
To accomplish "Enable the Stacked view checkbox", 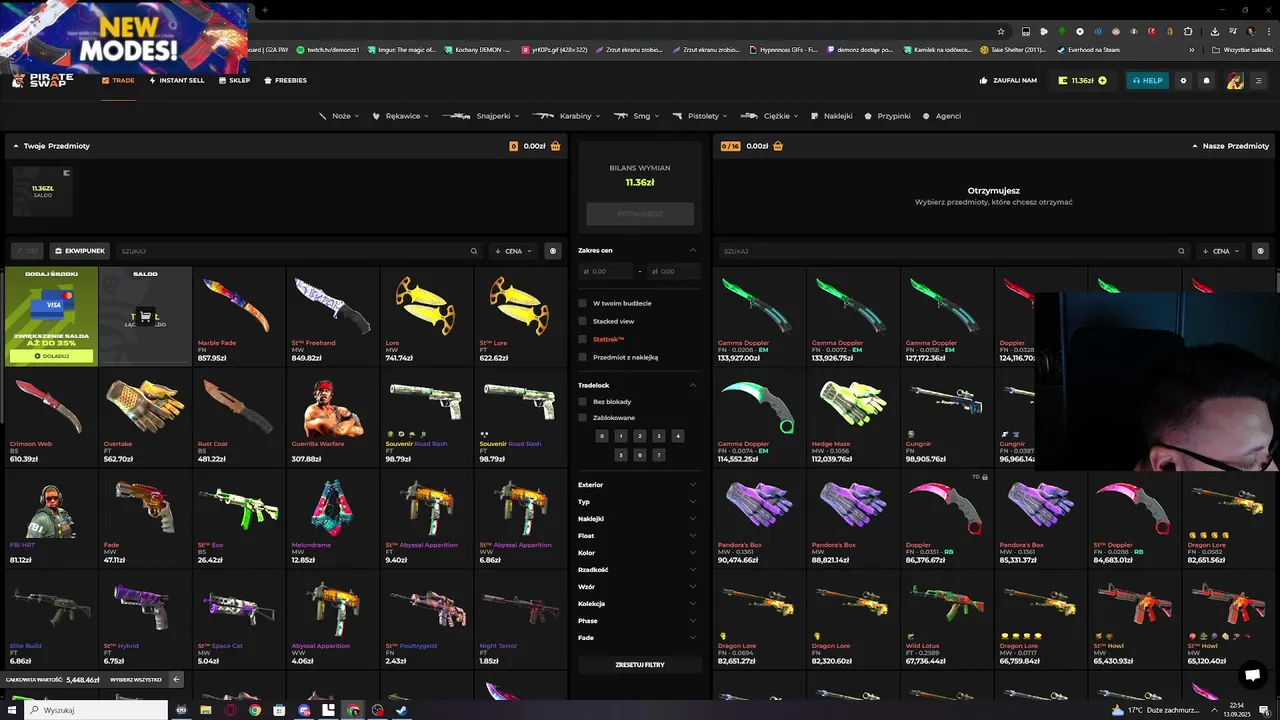I will click(x=583, y=321).
